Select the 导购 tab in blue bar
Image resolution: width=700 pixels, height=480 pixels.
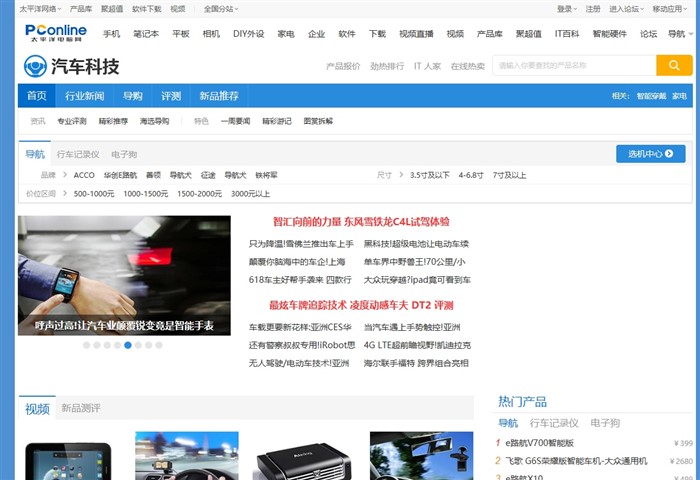point(133,96)
